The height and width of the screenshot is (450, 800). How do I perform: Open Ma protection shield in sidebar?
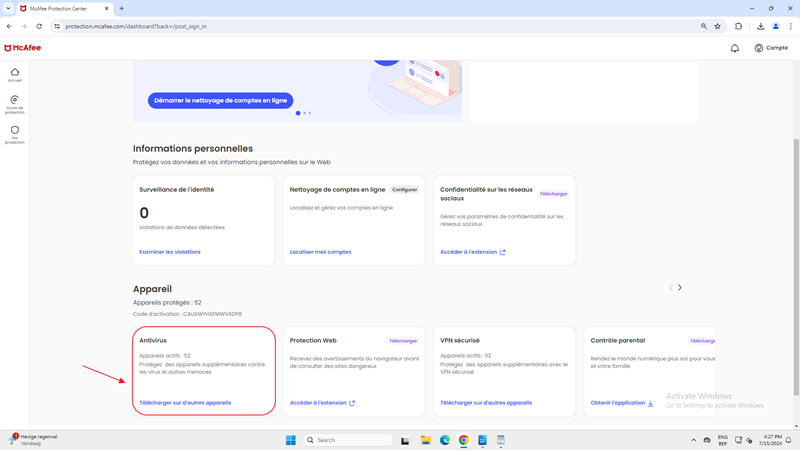coord(15,135)
